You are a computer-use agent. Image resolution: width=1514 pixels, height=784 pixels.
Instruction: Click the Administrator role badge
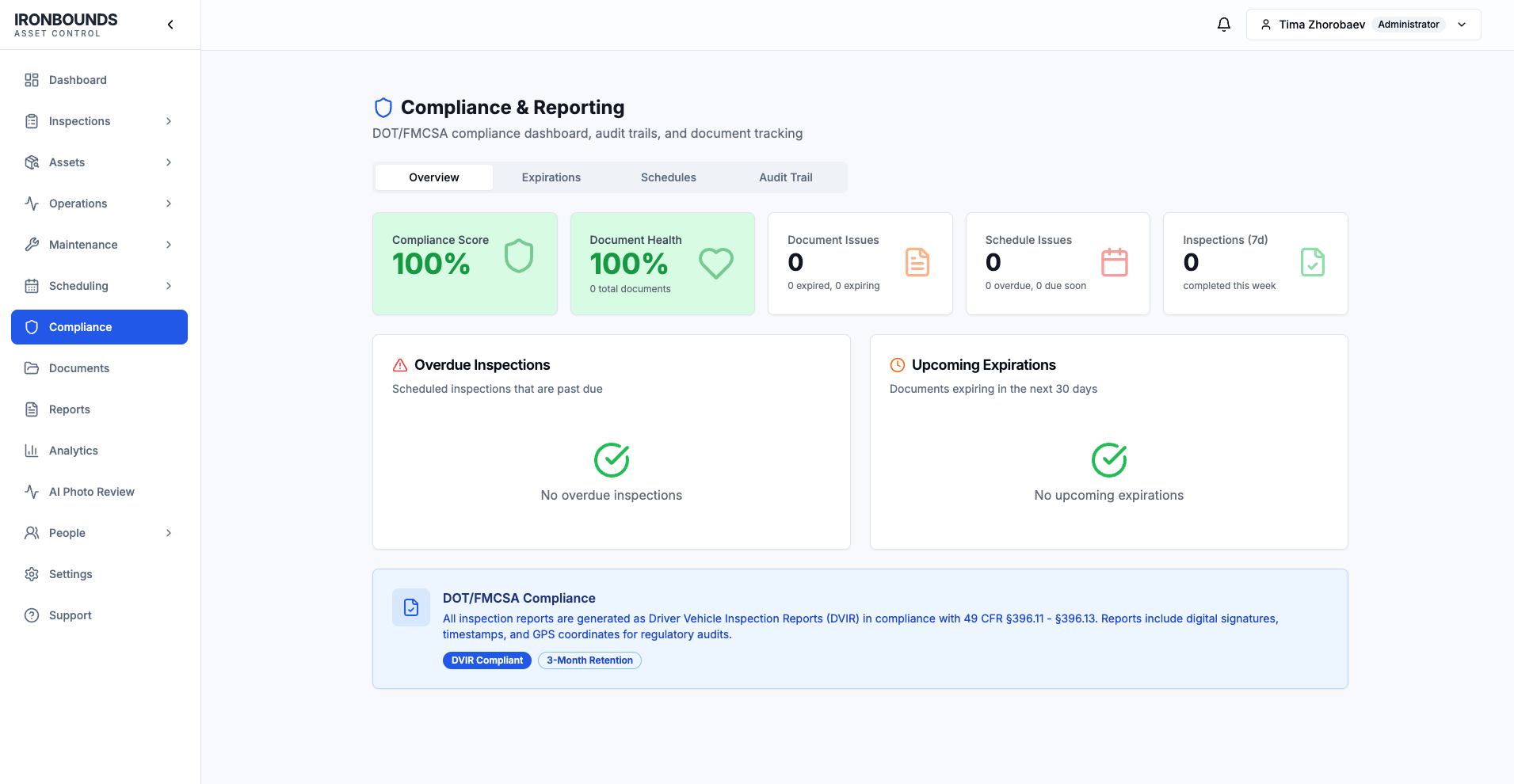pyautogui.click(x=1409, y=25)
